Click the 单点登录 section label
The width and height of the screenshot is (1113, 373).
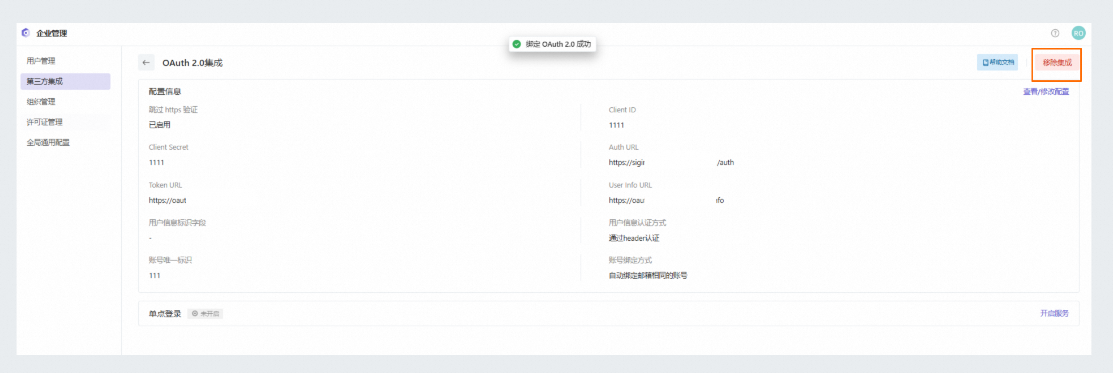click(x=165, y=313)
